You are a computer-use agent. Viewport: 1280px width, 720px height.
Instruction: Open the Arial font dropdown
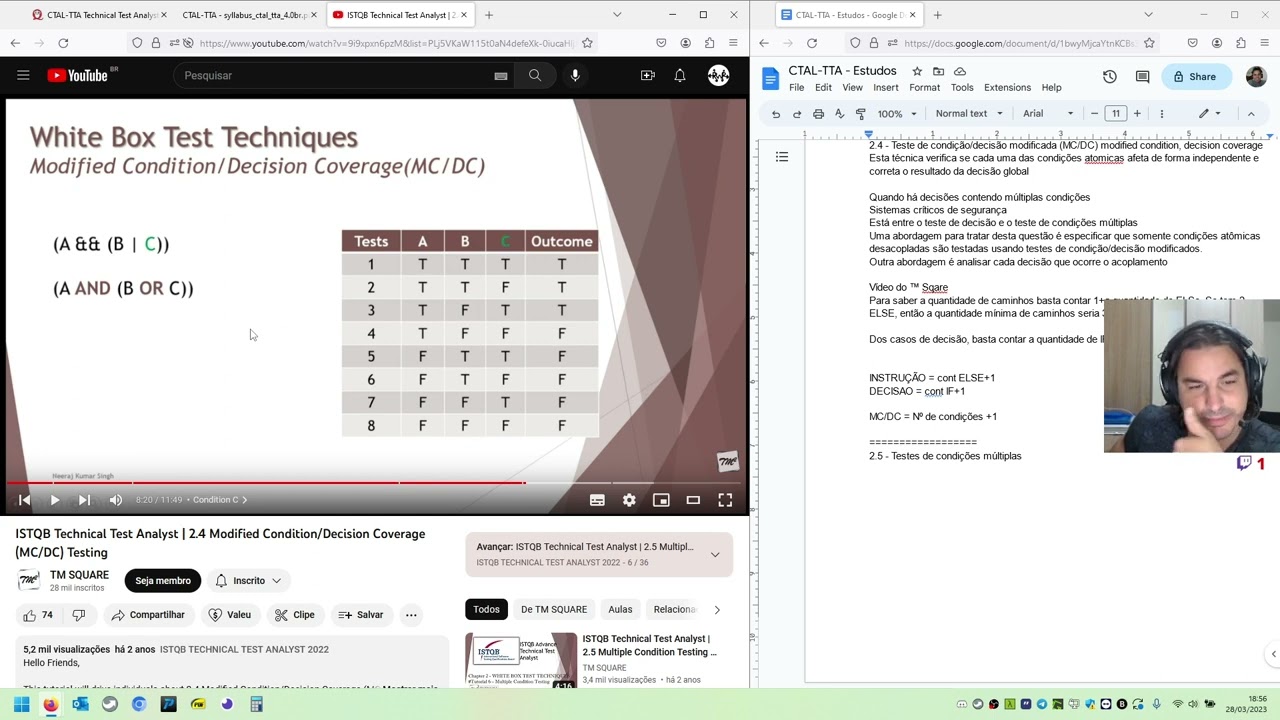click(1048, 114)
